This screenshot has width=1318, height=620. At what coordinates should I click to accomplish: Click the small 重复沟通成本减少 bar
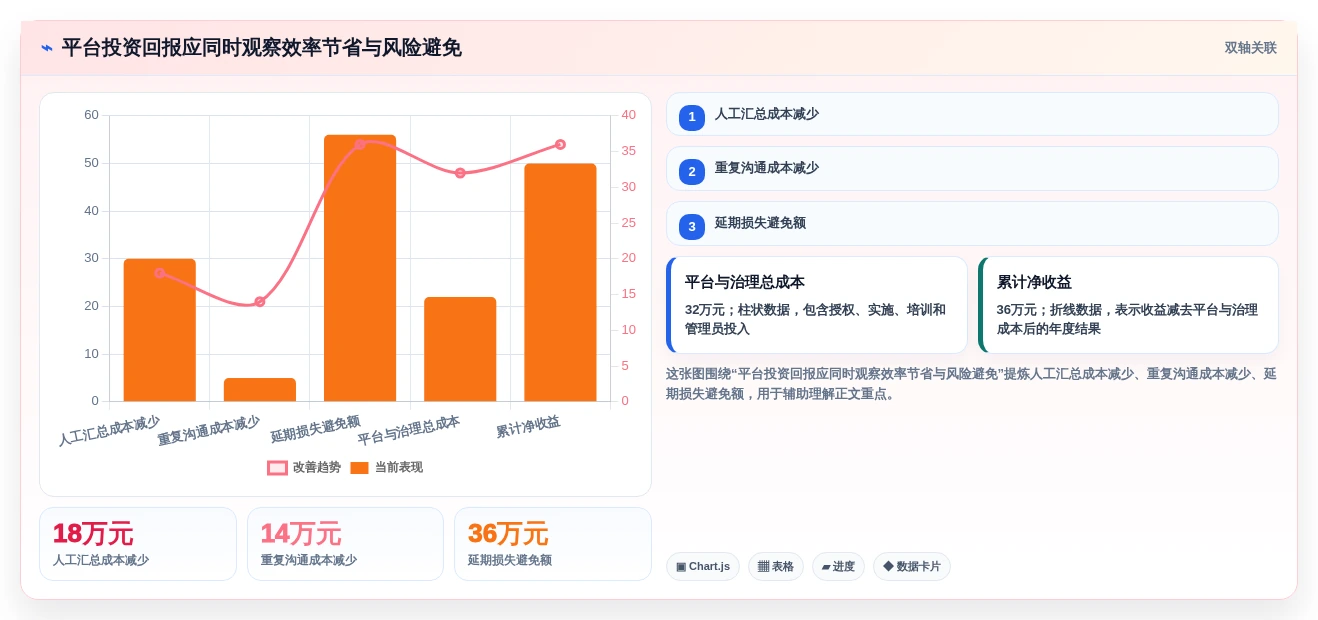(x=260, y=390)
